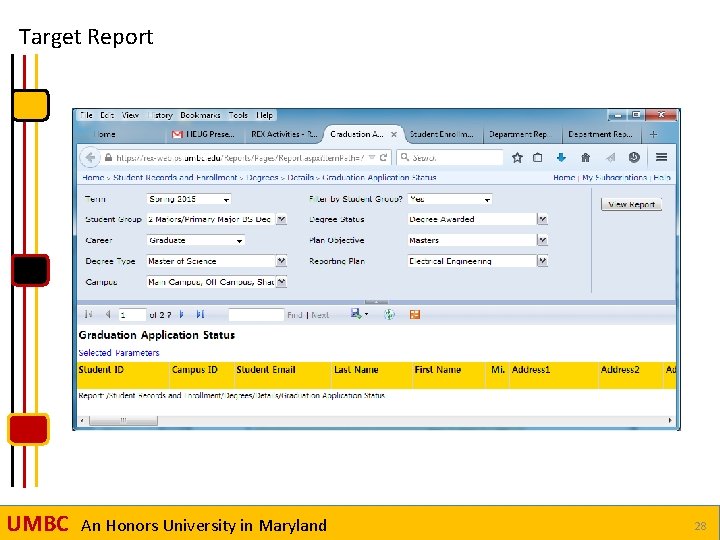
Task: Switch to the Home browser tab
Action: 105,134
